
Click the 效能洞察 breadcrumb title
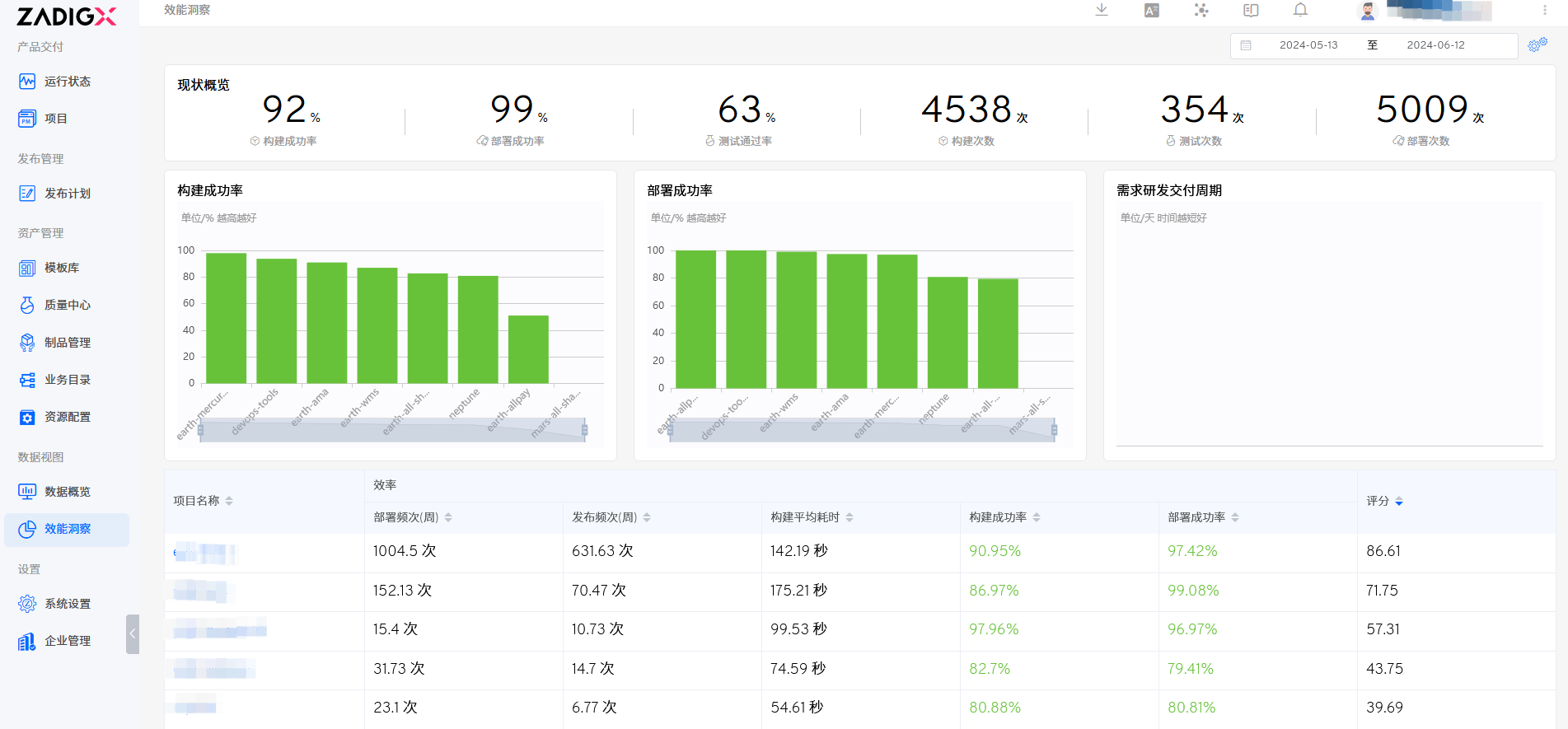tap(187, 10)
